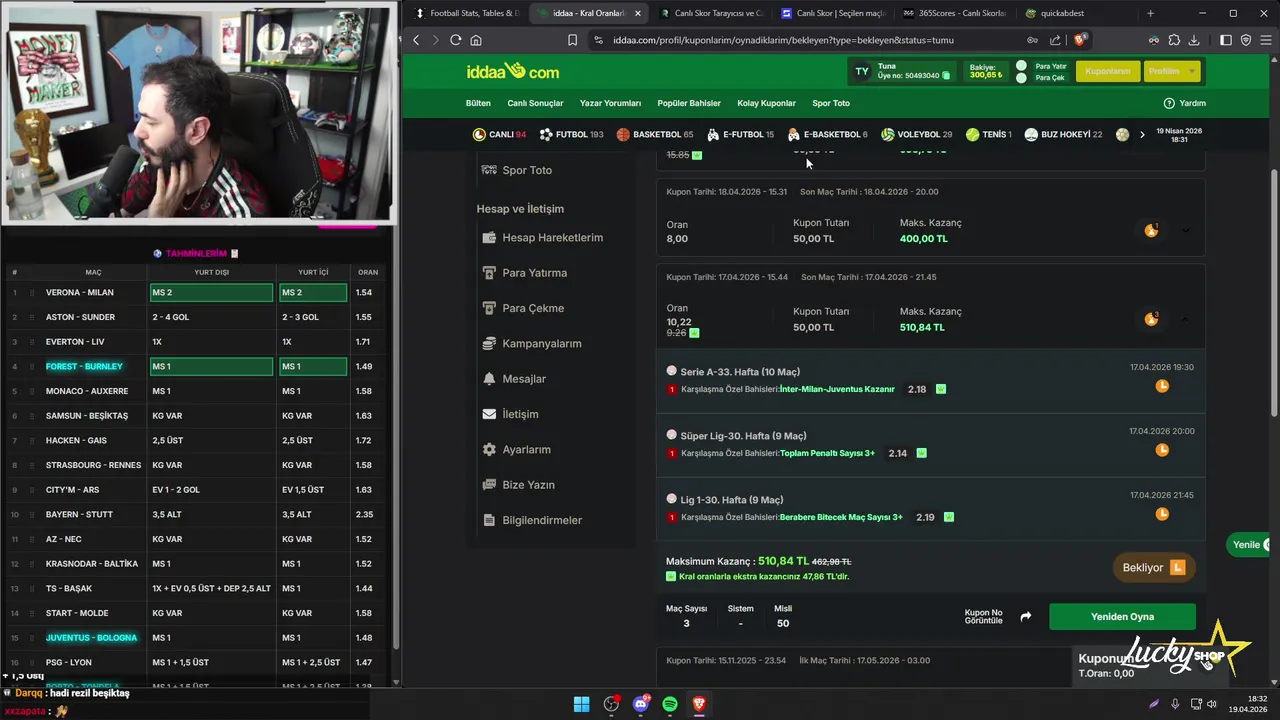
Task: Click medal icon on the 8,00 odds coupon
Action: (x=1151, y=230)
